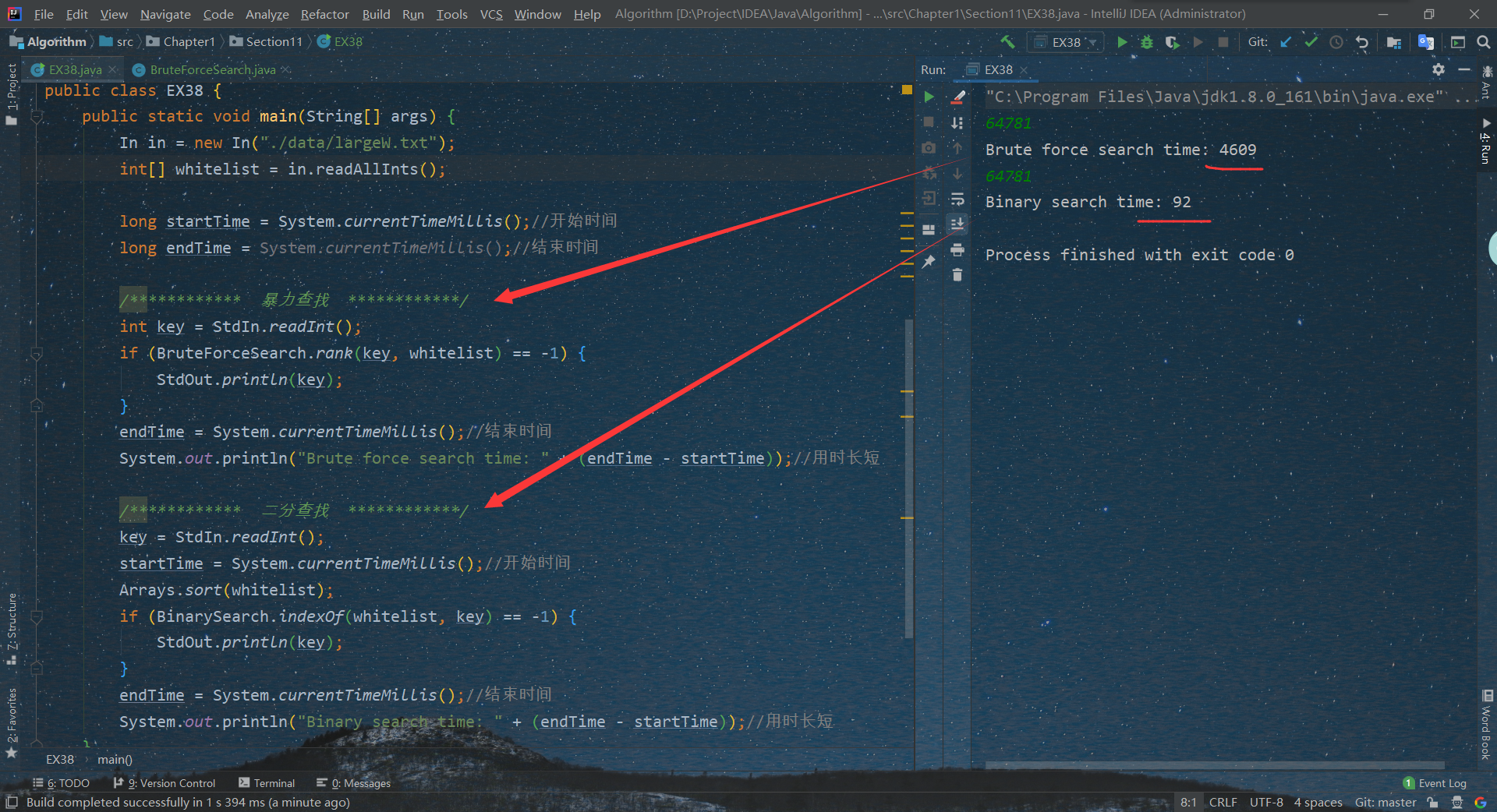
Task: Open the Analyze menu
Action: click(267, 14)
